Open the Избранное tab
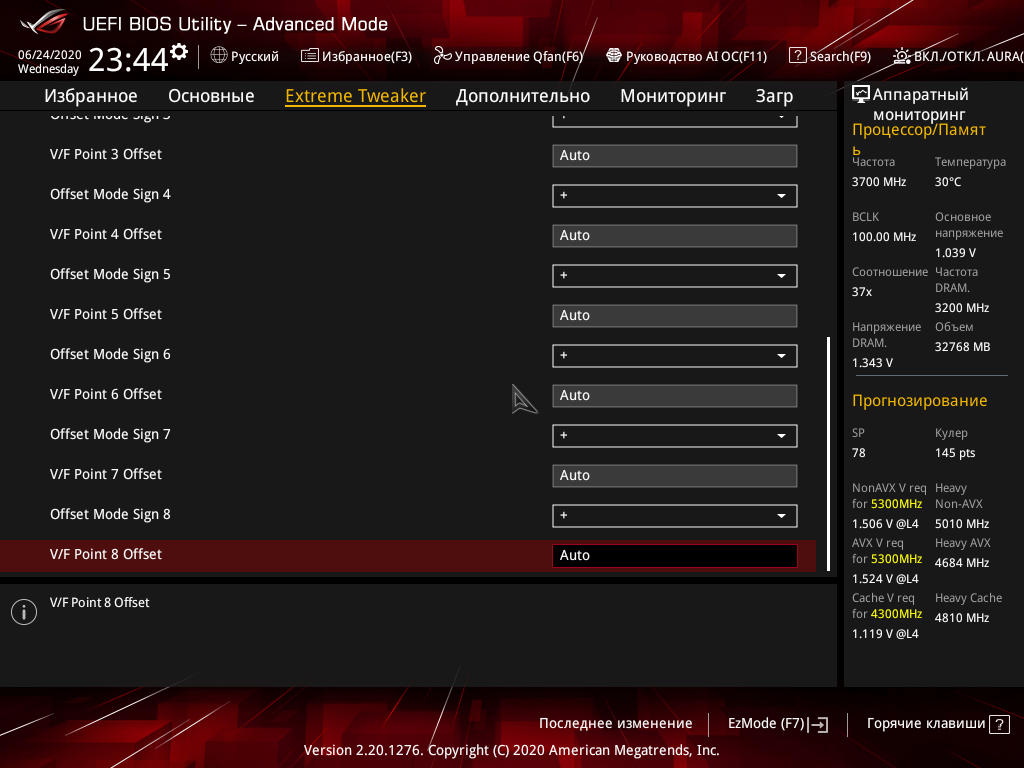This screenshot has width=1024, height=768. pyautogui.click(x=91, y=96)
